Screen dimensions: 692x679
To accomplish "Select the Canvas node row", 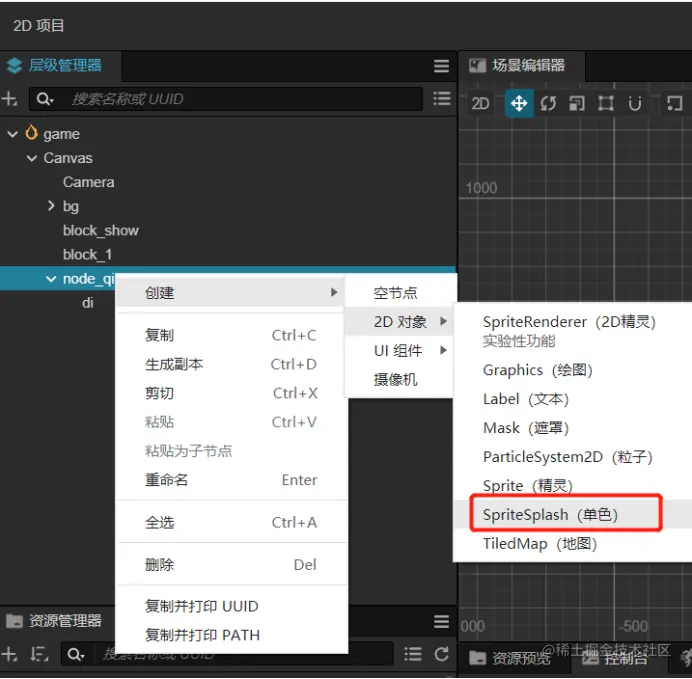I will pos(228,158).
